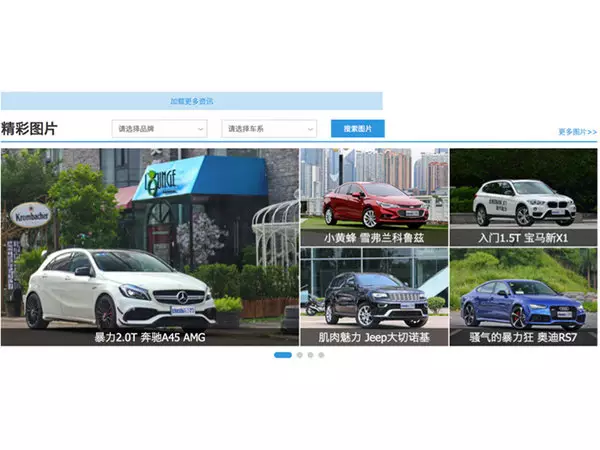The image size is (600, 450).
Task: Select the second carousel dot
Action: (x=300, y=355)
